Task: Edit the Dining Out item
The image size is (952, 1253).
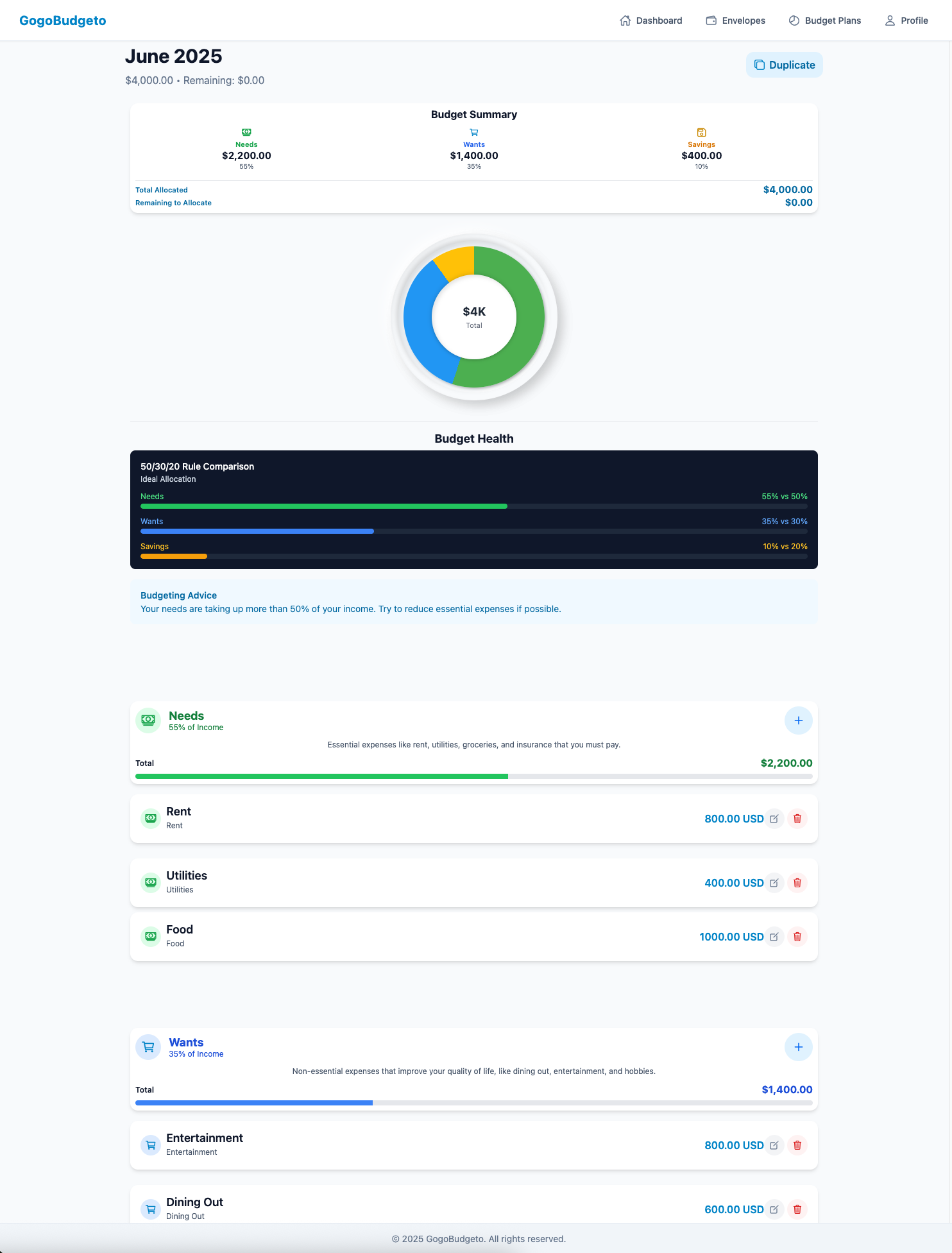Action: 774,1209
